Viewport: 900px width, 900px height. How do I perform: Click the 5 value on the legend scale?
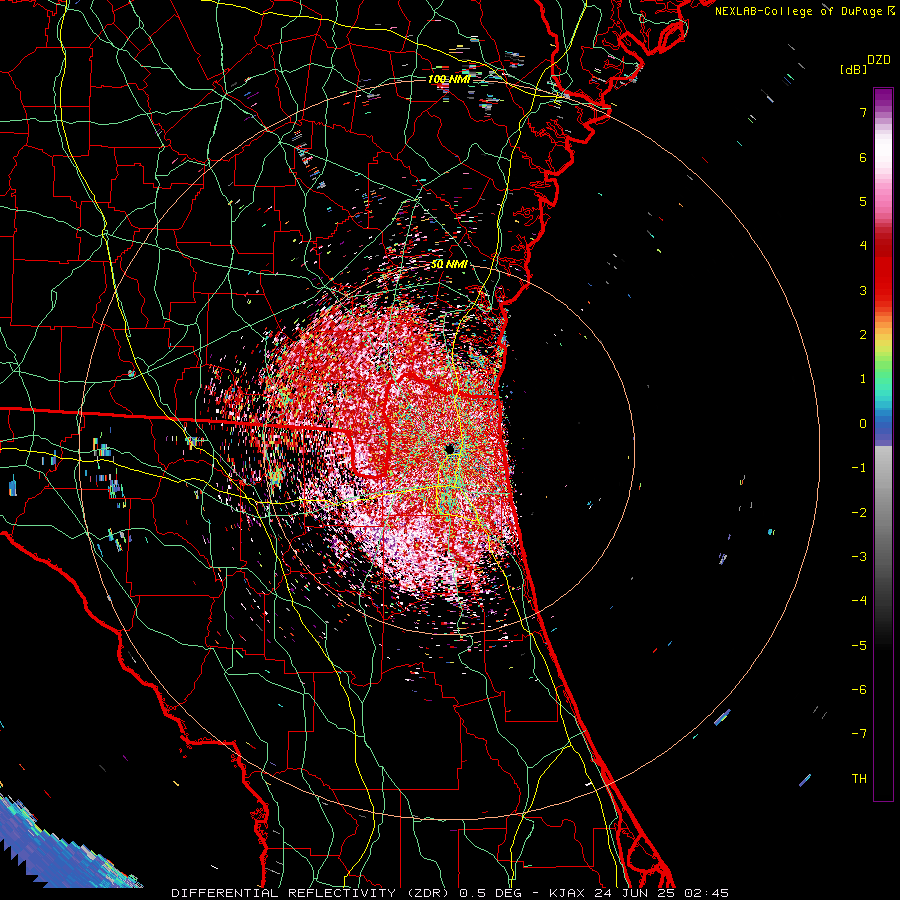pyautogui.click(x=863, y=201)
